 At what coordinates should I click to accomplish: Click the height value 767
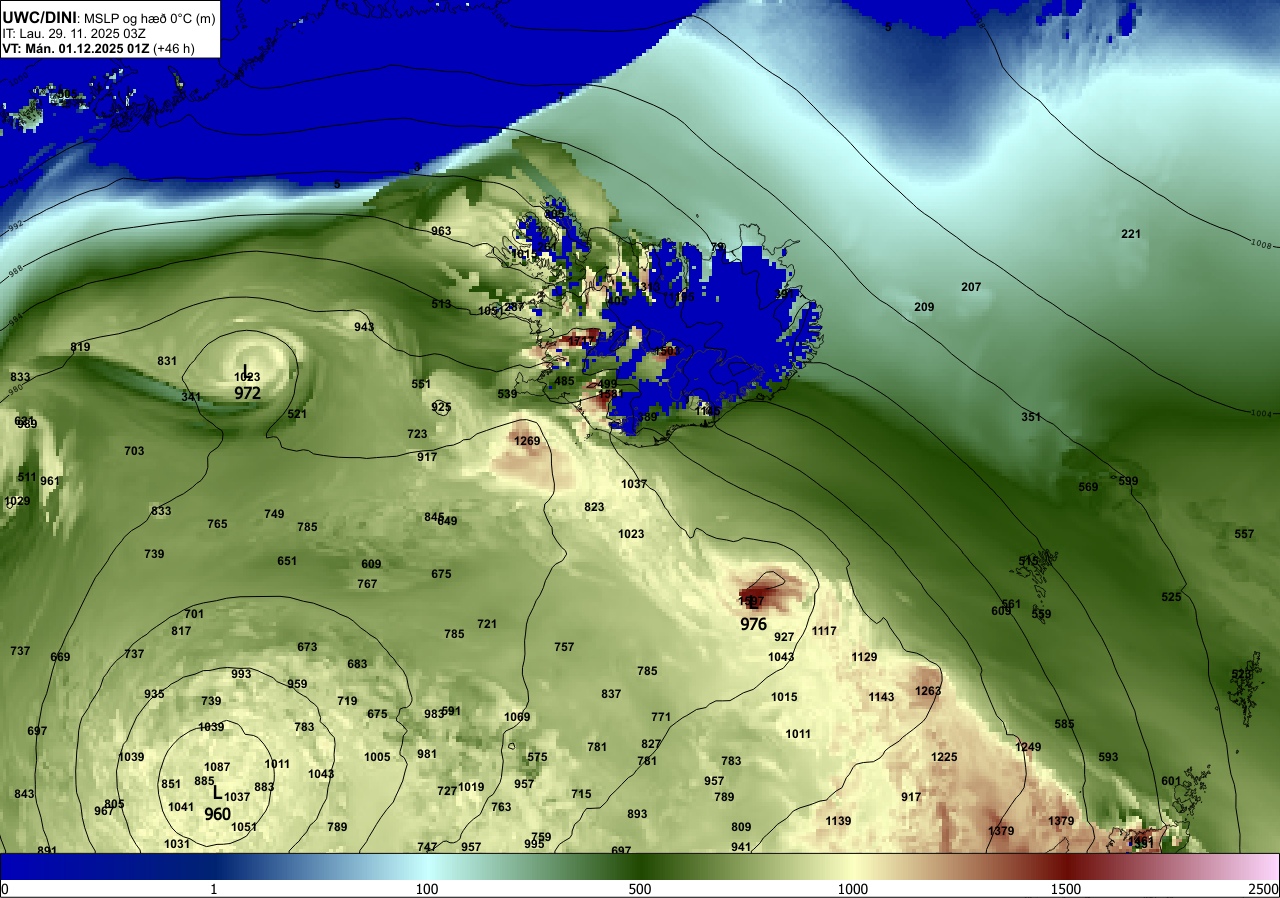367,584
